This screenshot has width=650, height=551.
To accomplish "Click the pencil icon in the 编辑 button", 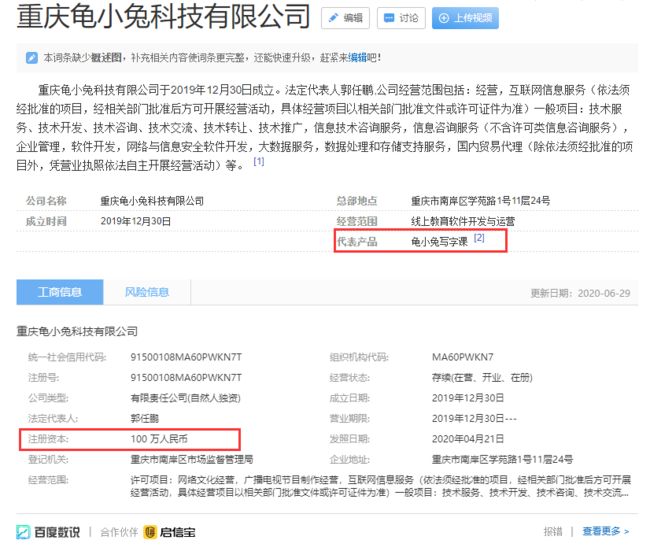I will pyautogui.click(x=333, y=18).
